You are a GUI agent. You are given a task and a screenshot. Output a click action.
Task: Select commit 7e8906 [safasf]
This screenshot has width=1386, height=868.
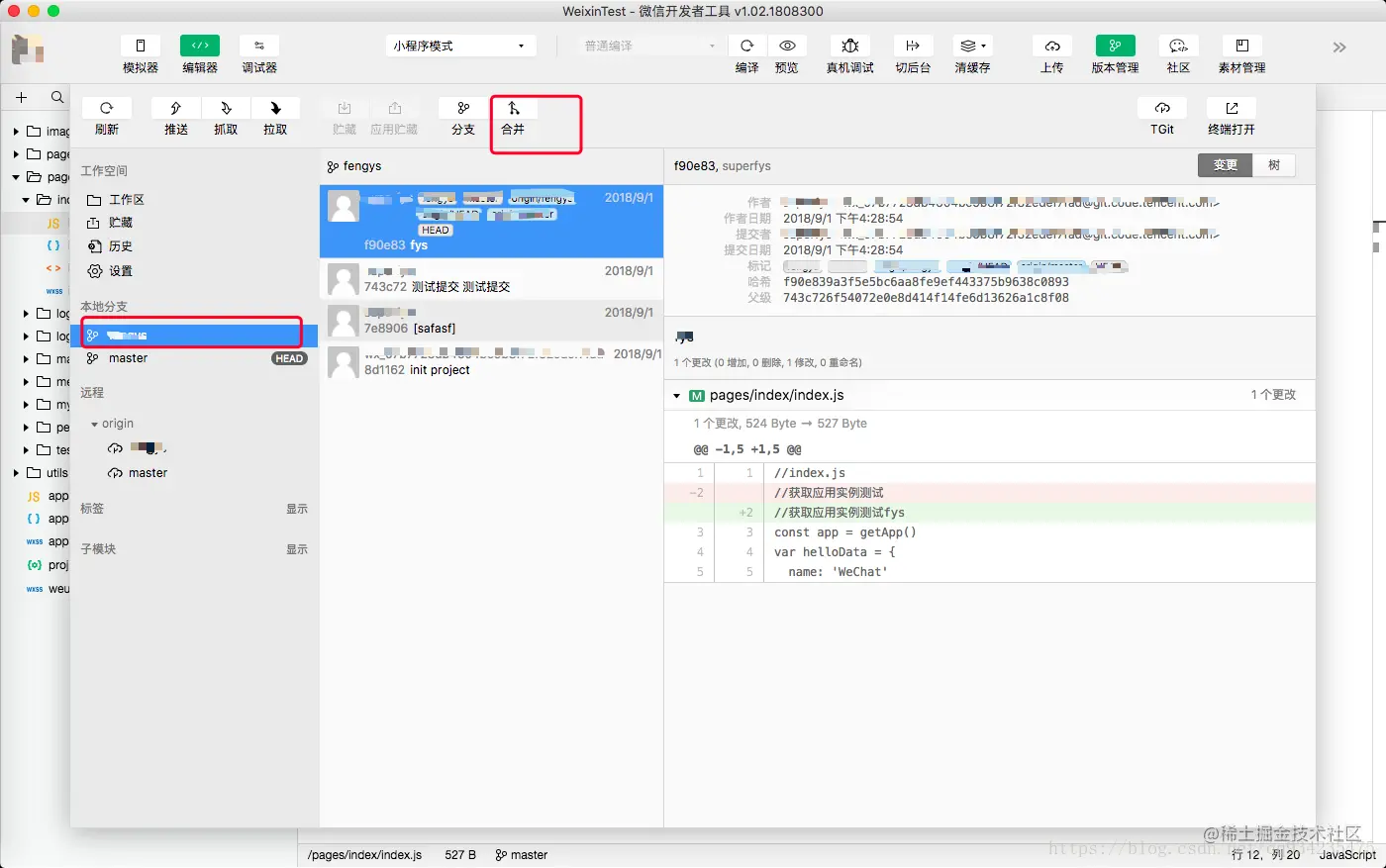(x=491, y=321)
